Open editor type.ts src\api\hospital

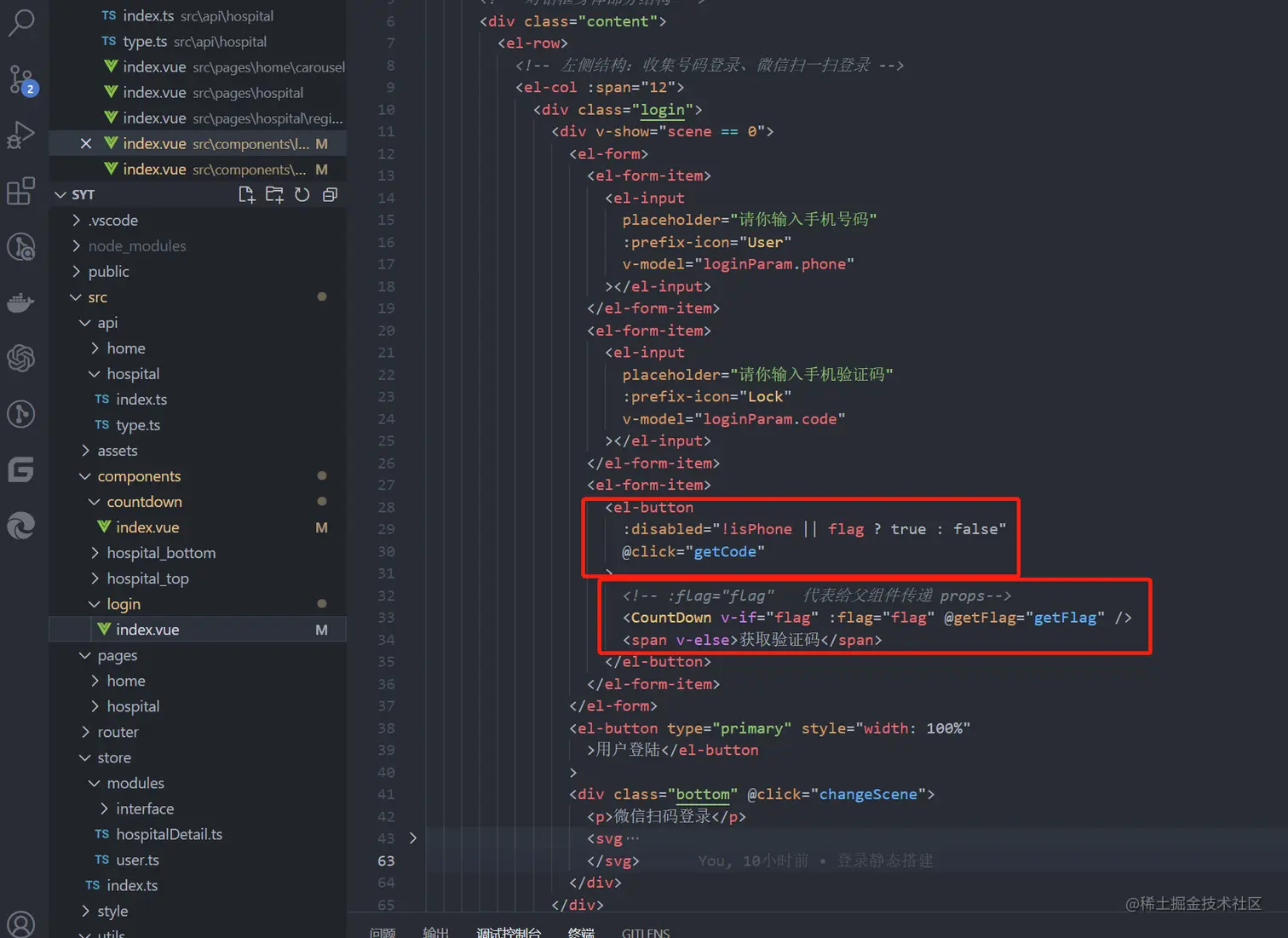click(198, 41)
